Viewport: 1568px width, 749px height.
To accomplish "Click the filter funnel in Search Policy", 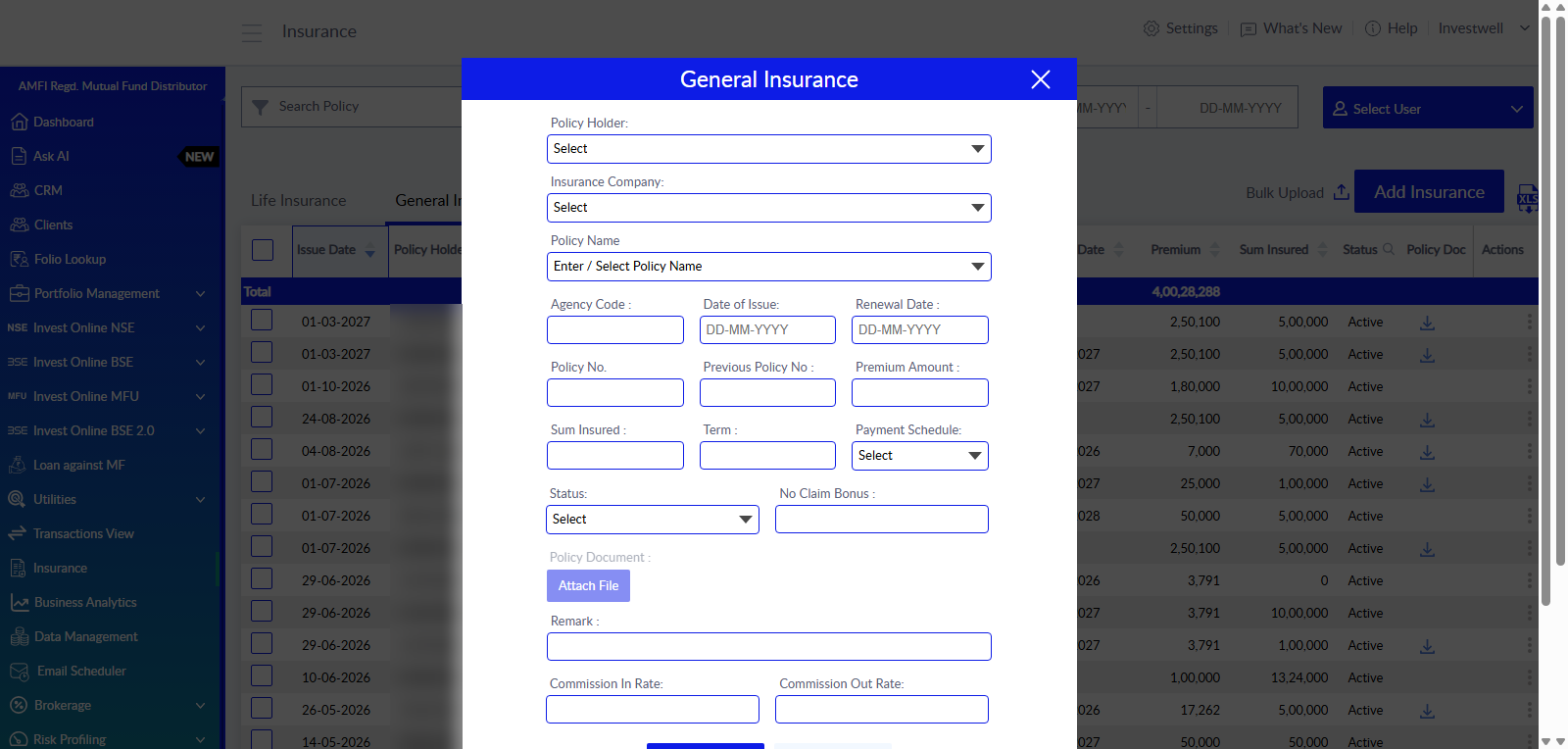I will [260, 107].
